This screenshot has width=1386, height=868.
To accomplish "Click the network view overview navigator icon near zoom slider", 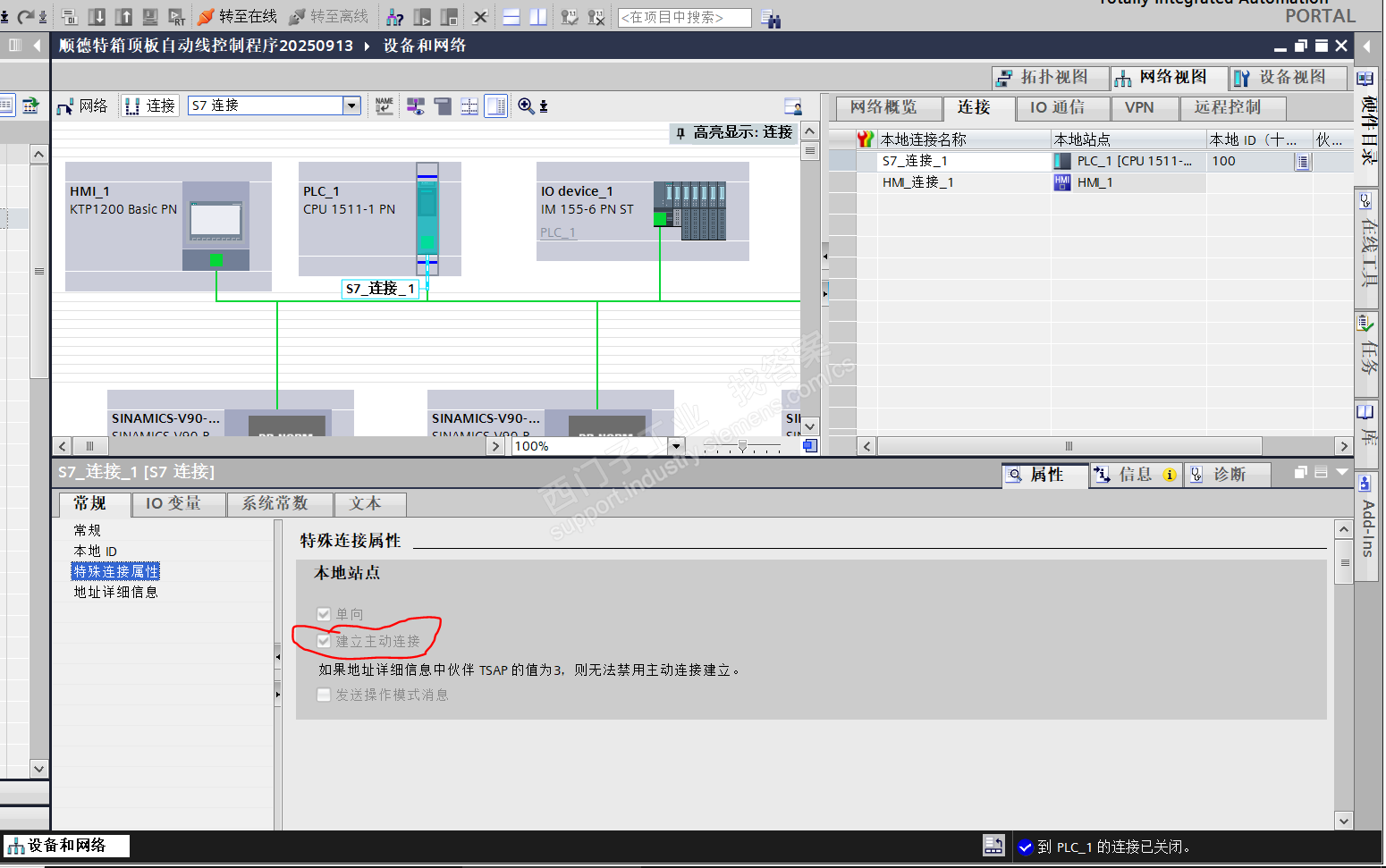I will (x=809, y=446).
